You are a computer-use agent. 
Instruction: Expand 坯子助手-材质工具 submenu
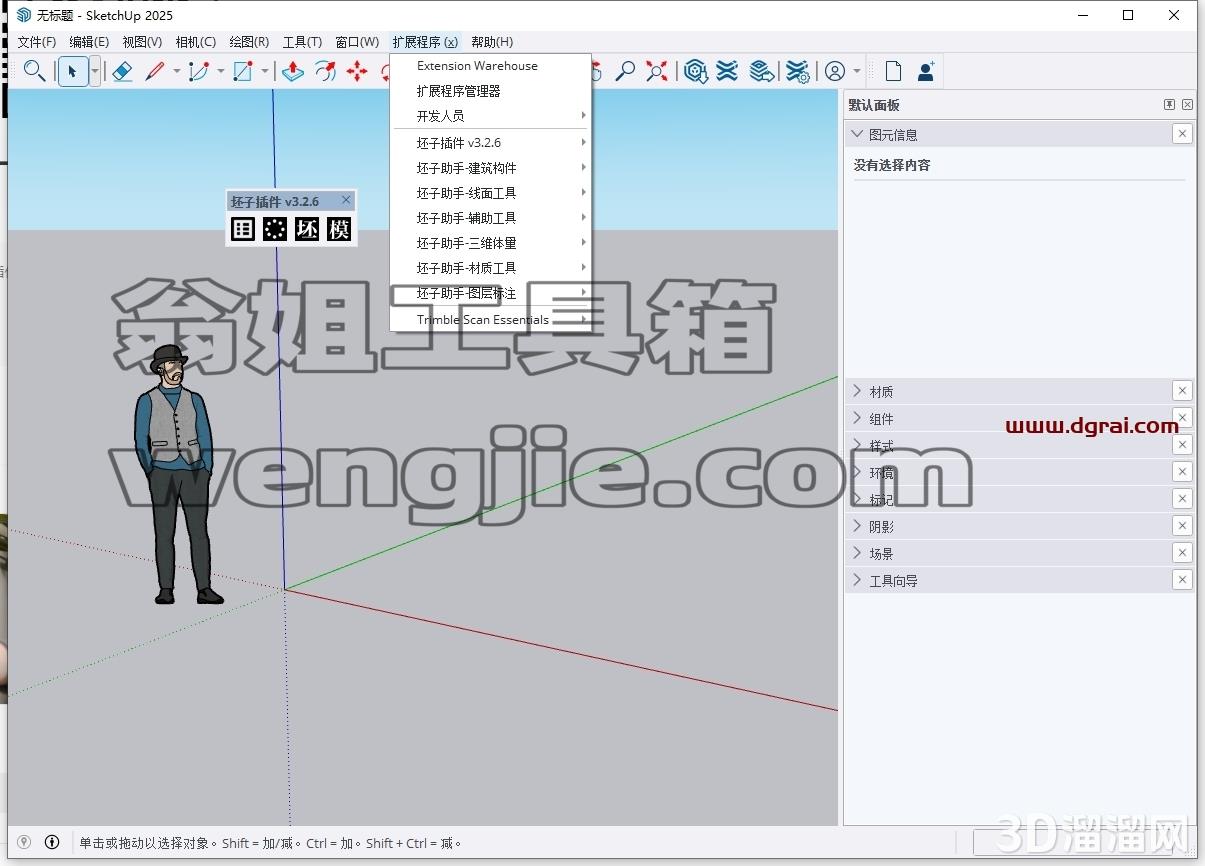pos(491,268)
